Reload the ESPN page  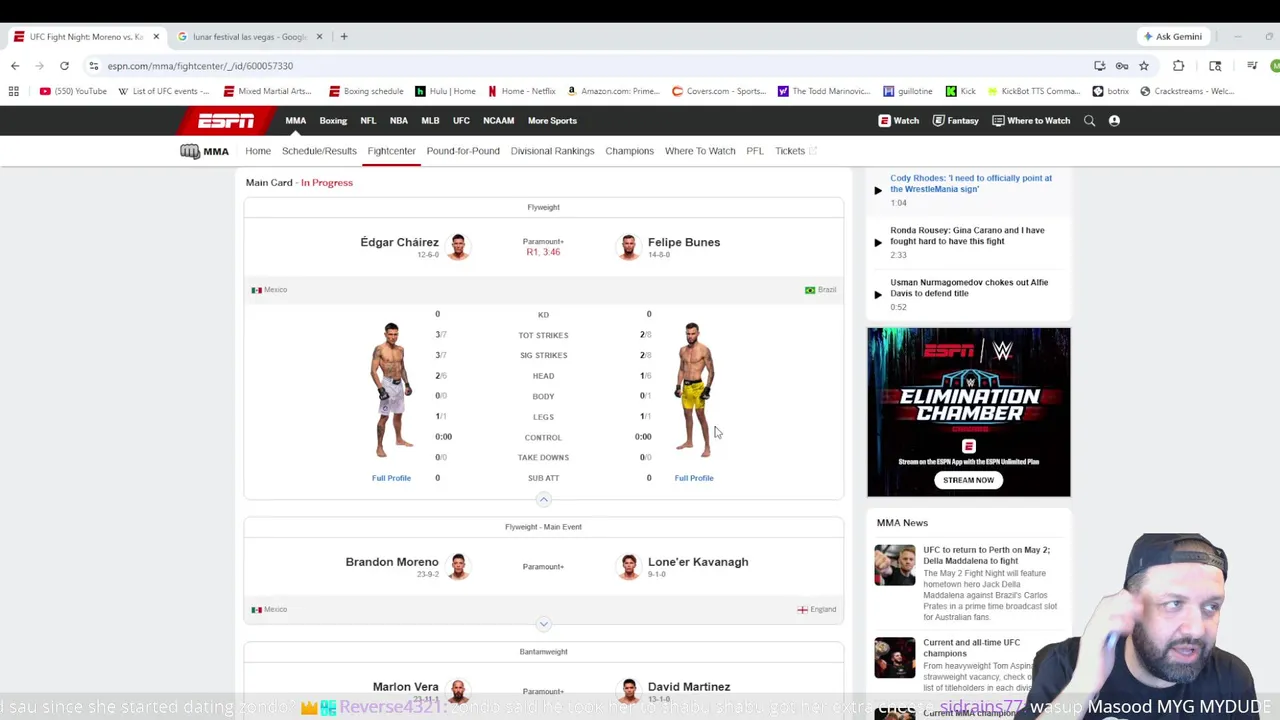(64, 66)
